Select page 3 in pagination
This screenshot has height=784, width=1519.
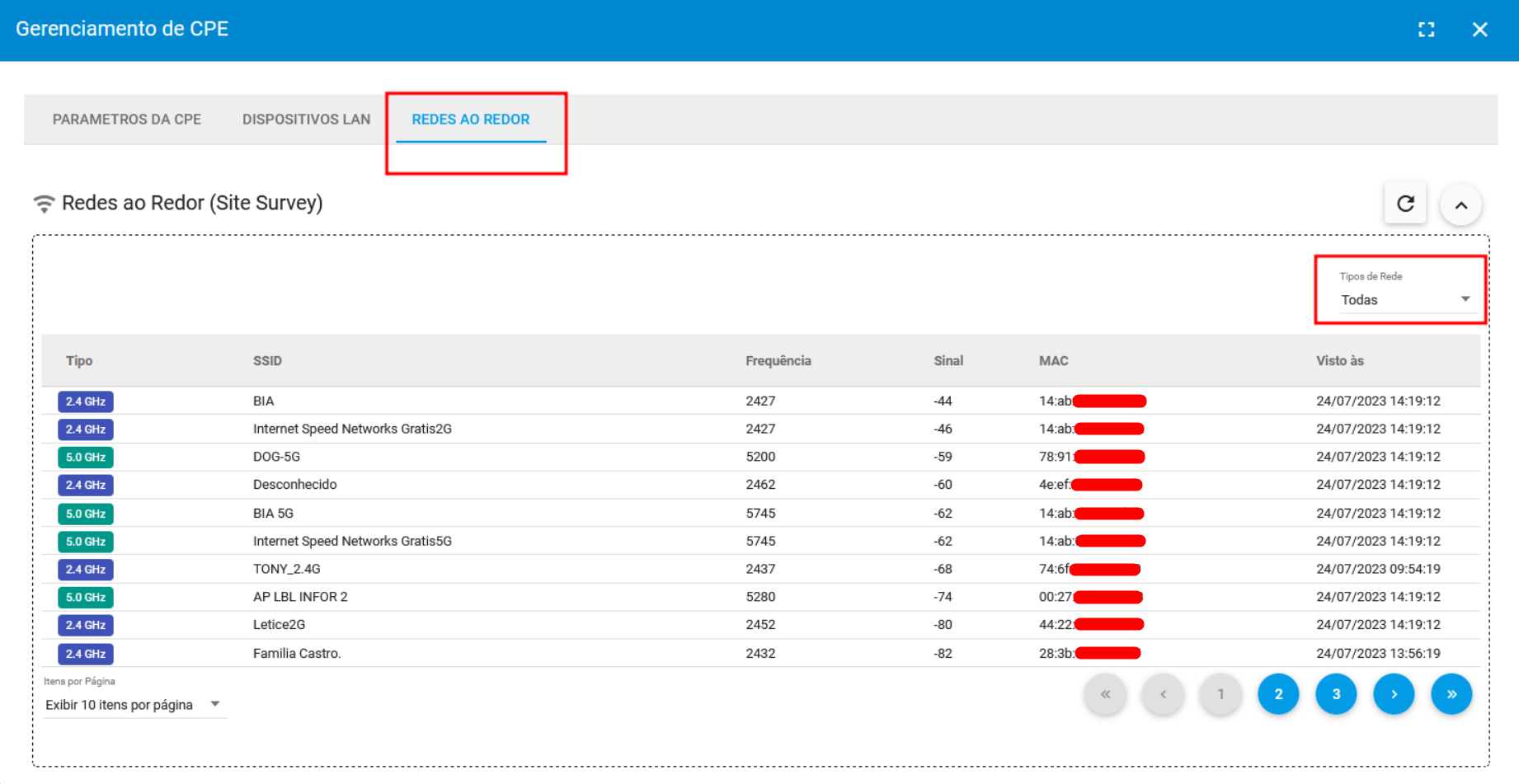[x=1336, y=694]
